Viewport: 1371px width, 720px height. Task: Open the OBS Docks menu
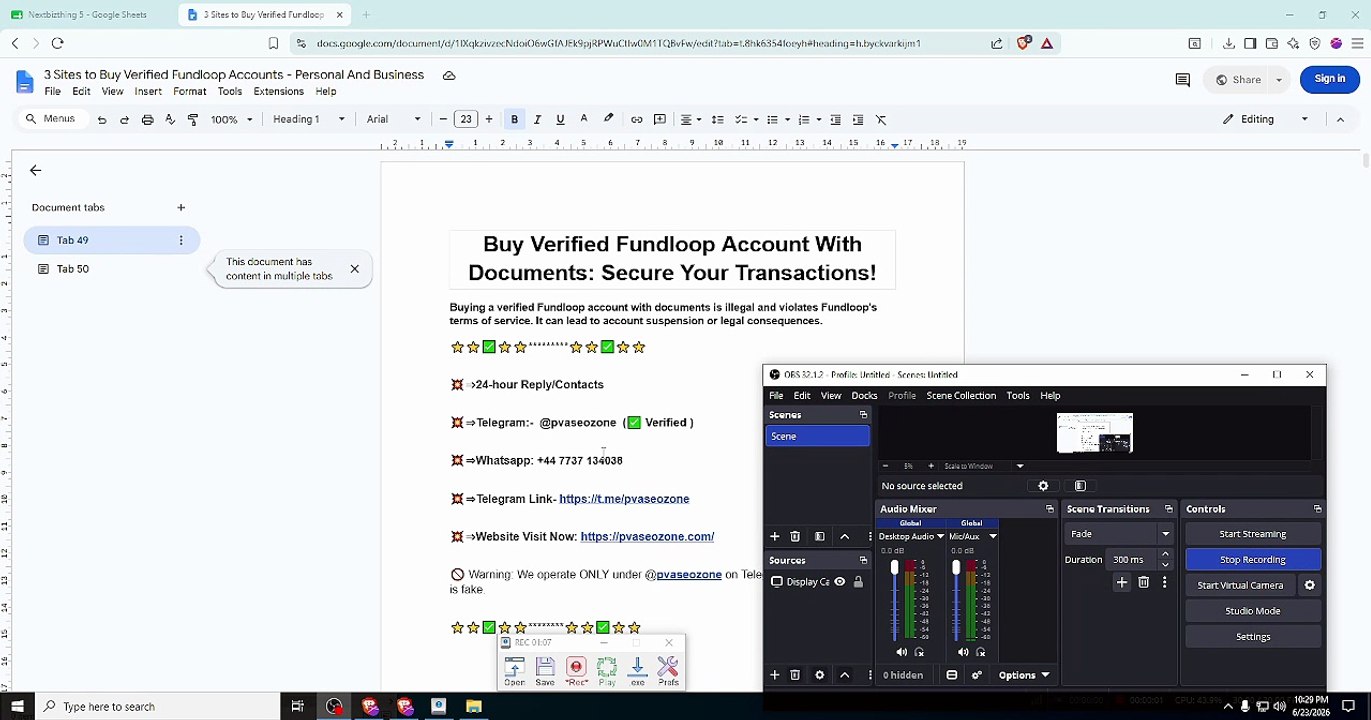click(x=864, y=396)
